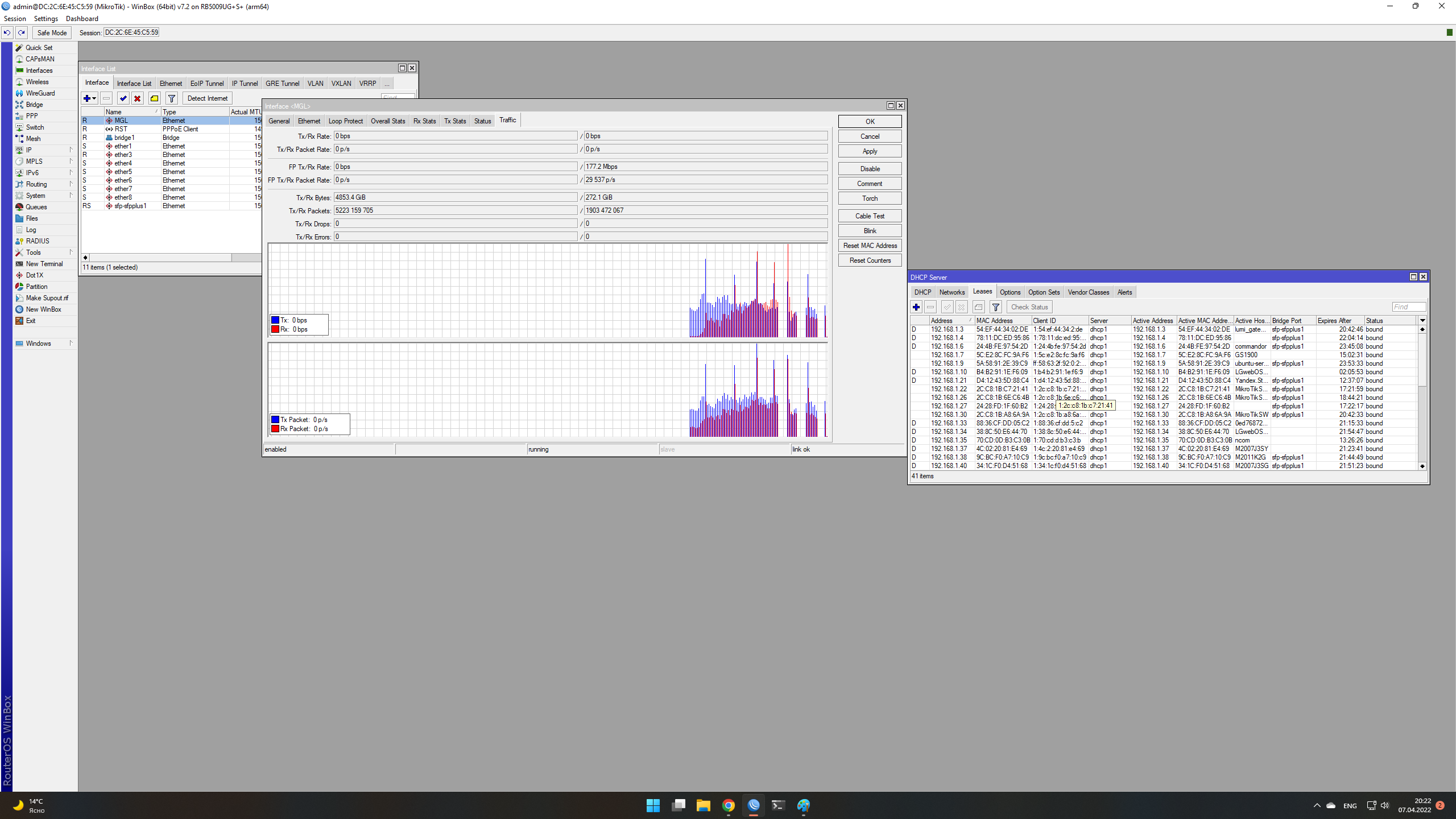Click the blue Tx legend swatch

(x=275, y=320)
